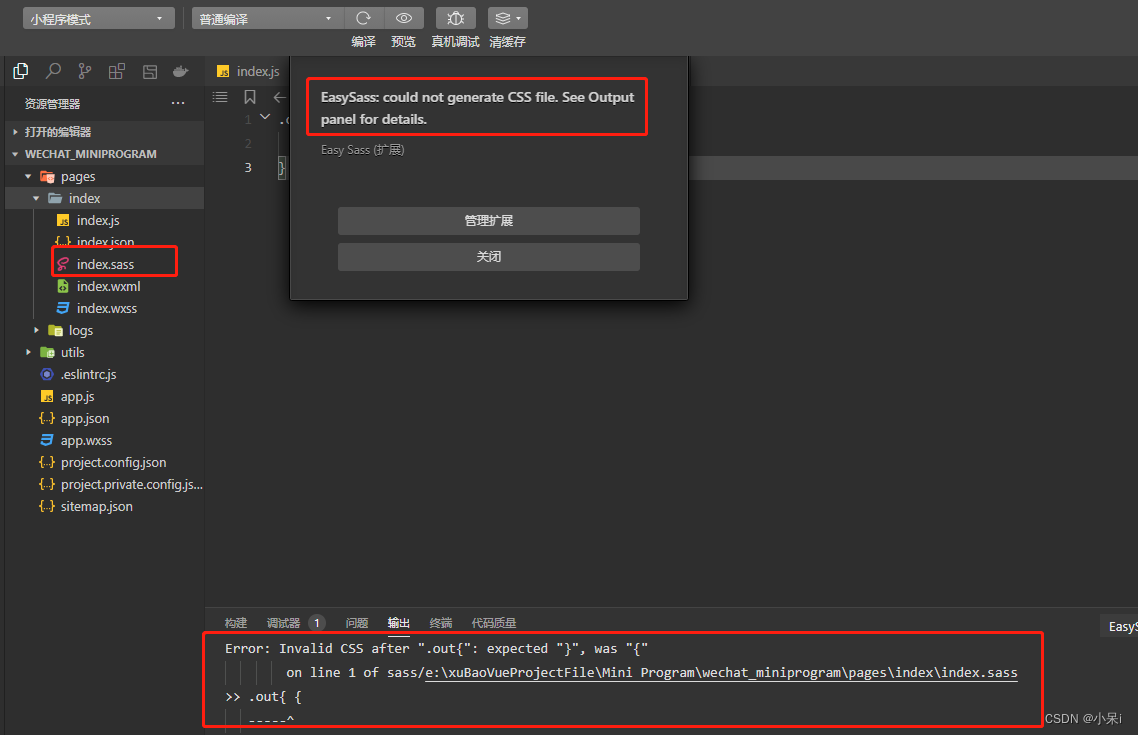This screenshot has height=735, width=1138.
Task: Start 真机调试 via the bug icon
Action: (x=455, y=17)
